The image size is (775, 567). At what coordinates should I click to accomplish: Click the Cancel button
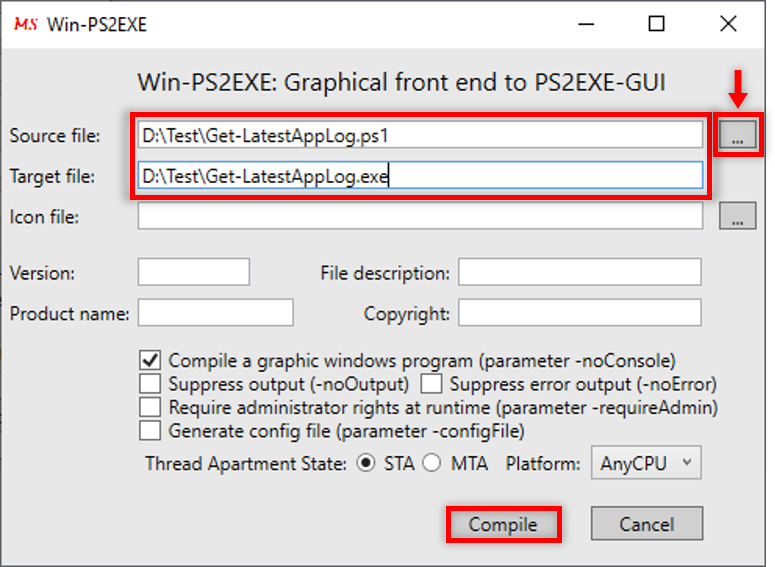646,524
